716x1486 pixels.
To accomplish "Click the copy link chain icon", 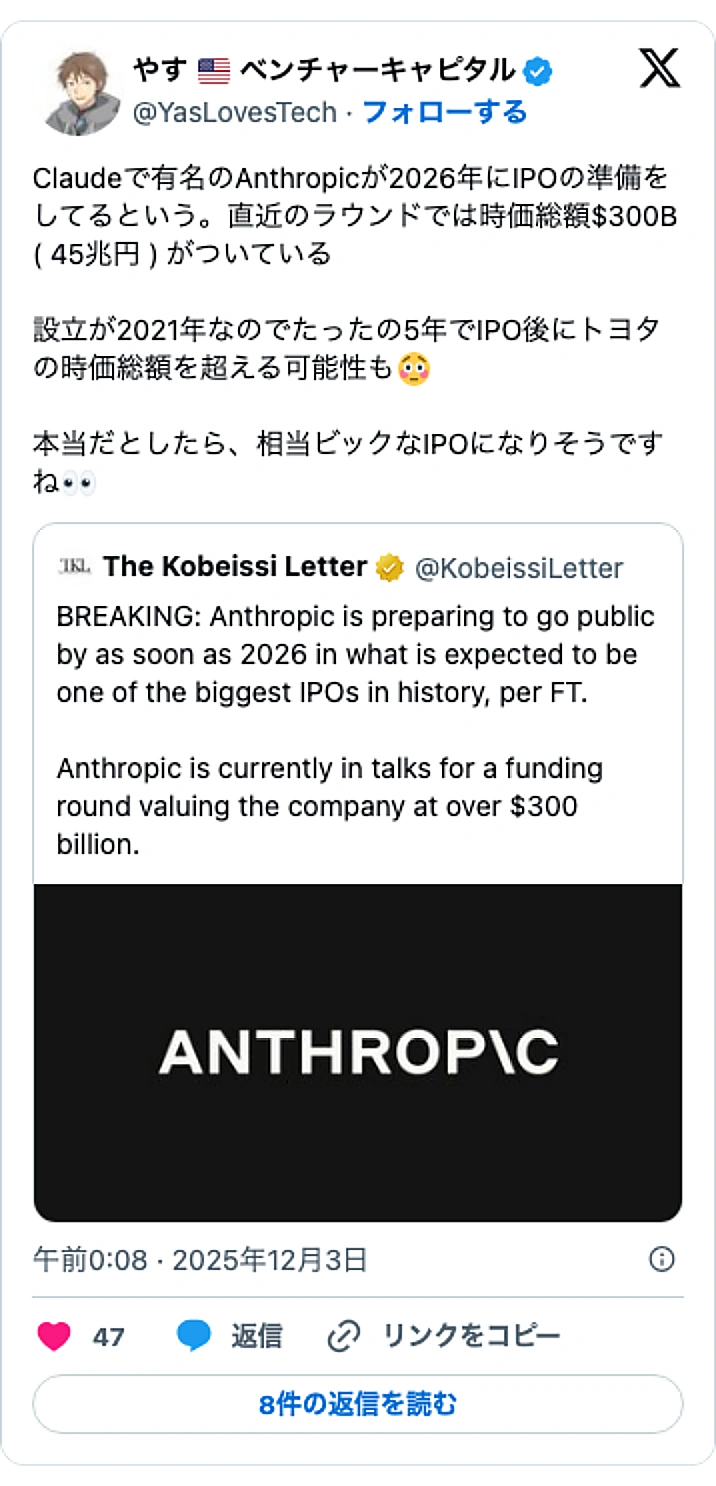I will [x=344, y=1335].
